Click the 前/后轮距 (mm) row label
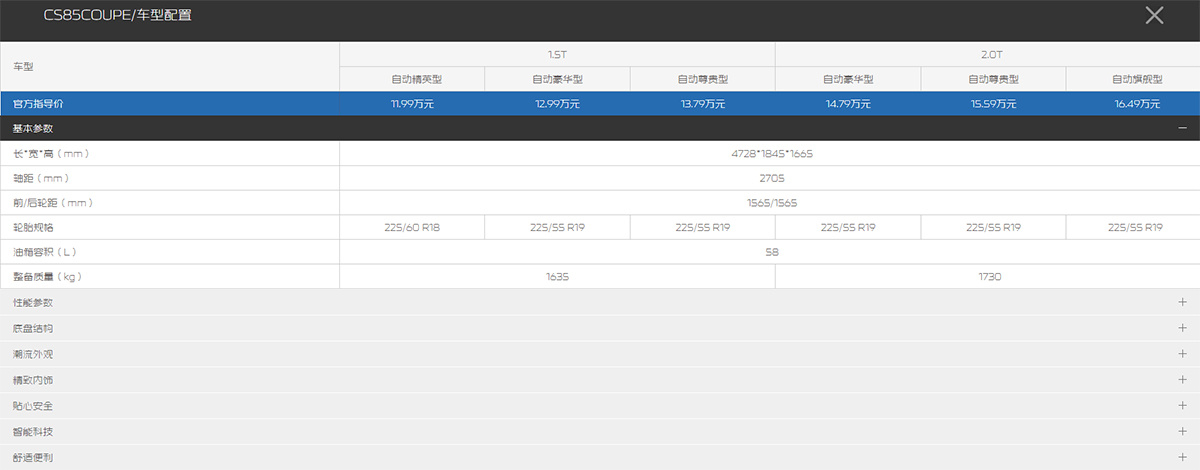Viewport: 1200px width, 470px height. click(52, 203)
